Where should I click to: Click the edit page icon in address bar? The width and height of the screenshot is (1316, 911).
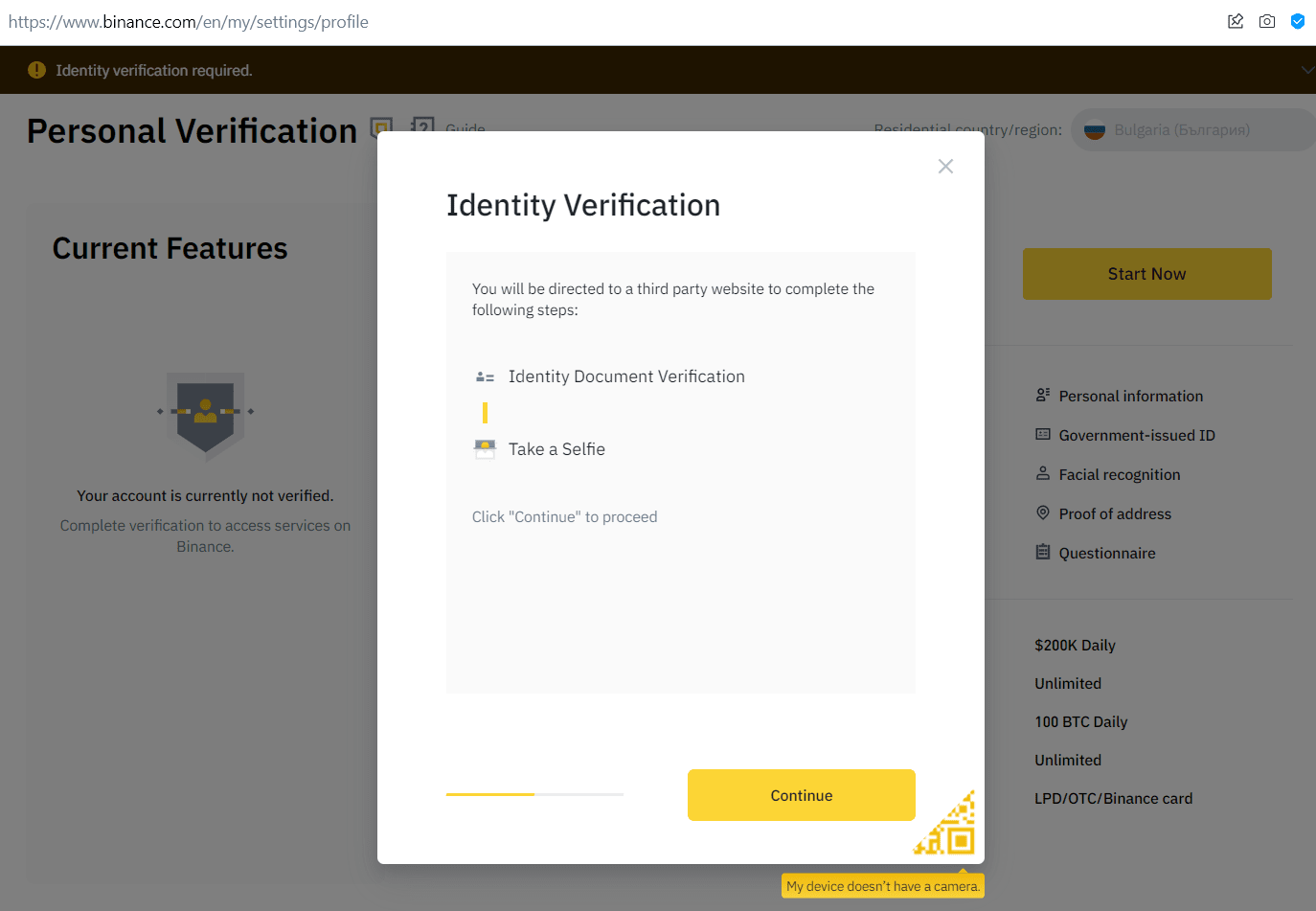[x=1236, y=21]
